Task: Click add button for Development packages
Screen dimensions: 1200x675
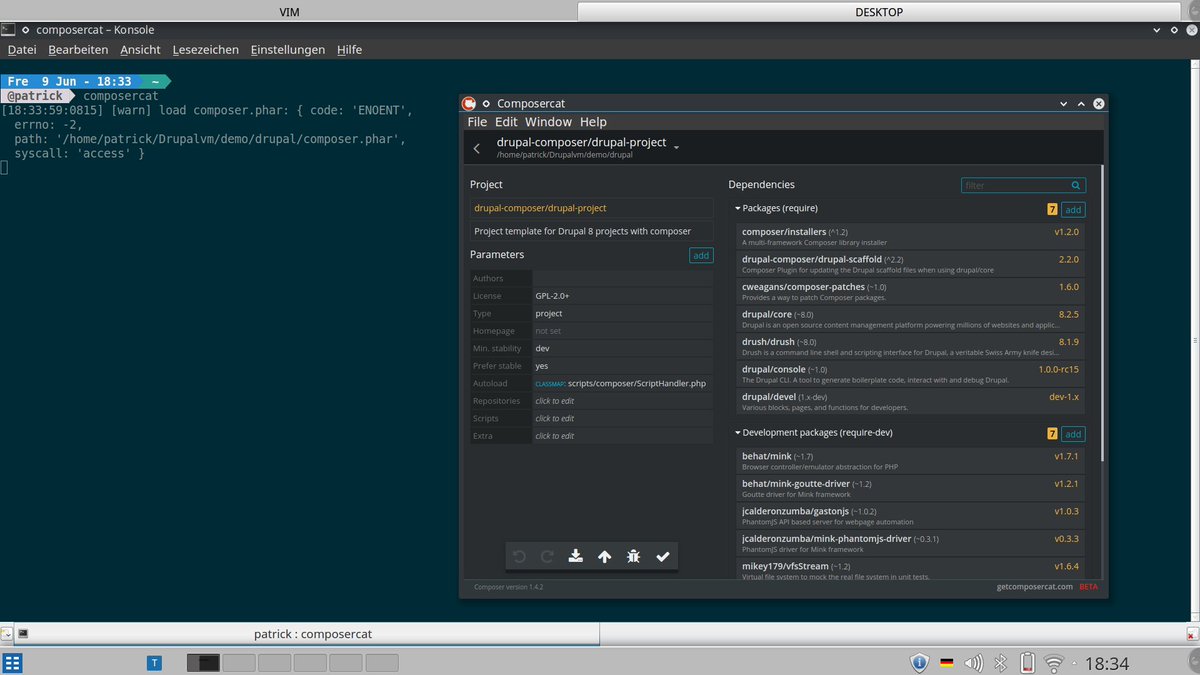Action: pyautogui.click(x=1072, y=434)
